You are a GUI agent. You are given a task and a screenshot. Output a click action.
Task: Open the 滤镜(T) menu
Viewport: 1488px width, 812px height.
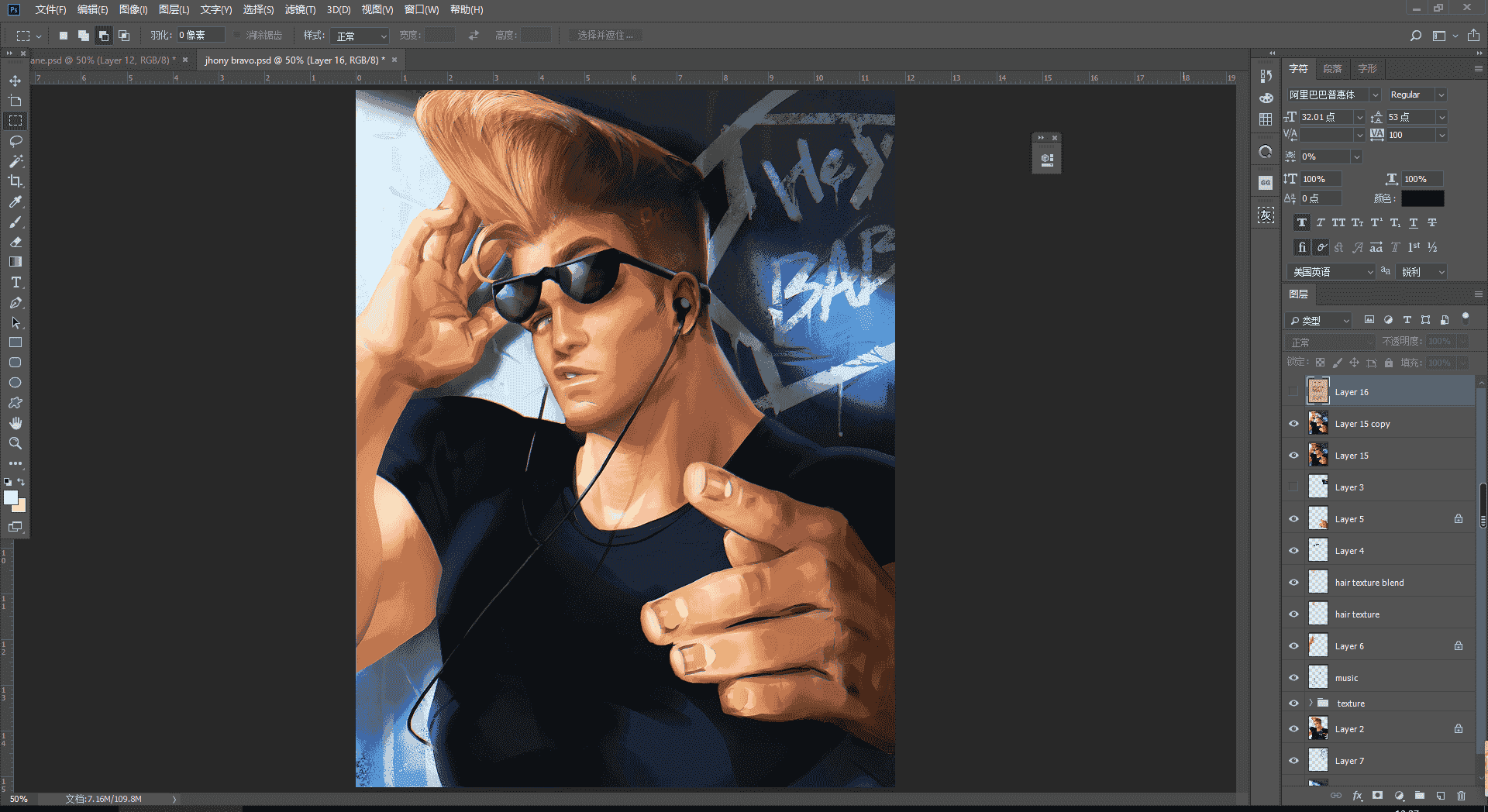tap(300, 9)
